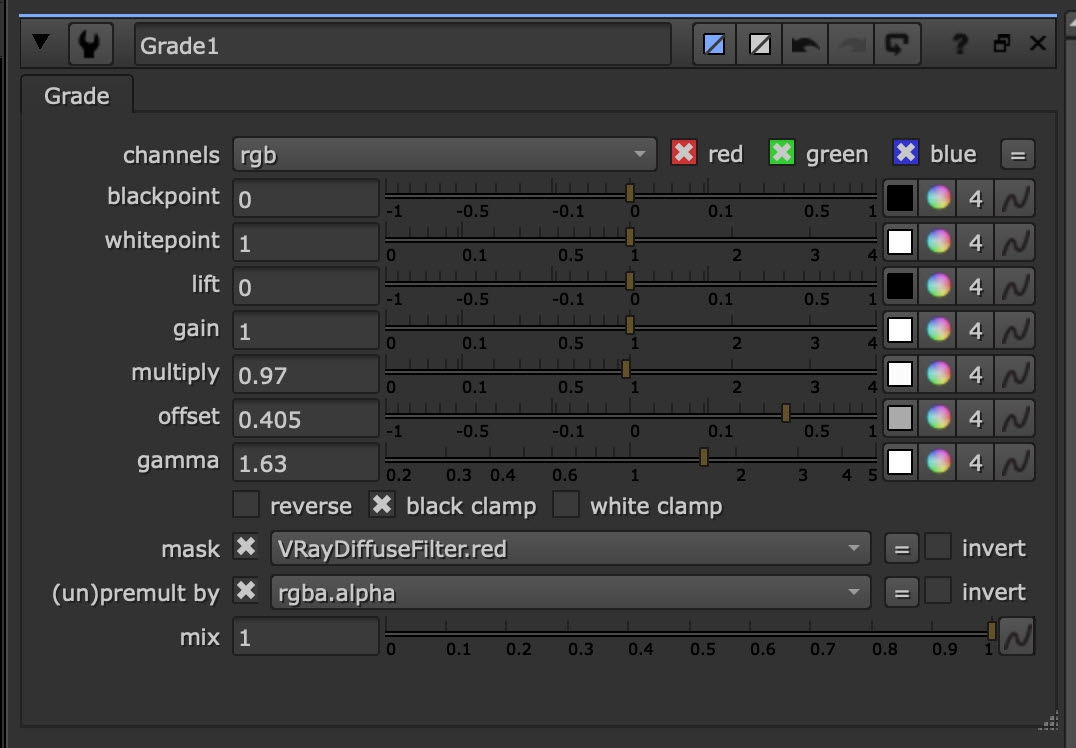Click the revert to defaults icon
The image size is (1076, 748).
(x=896, y=45)
